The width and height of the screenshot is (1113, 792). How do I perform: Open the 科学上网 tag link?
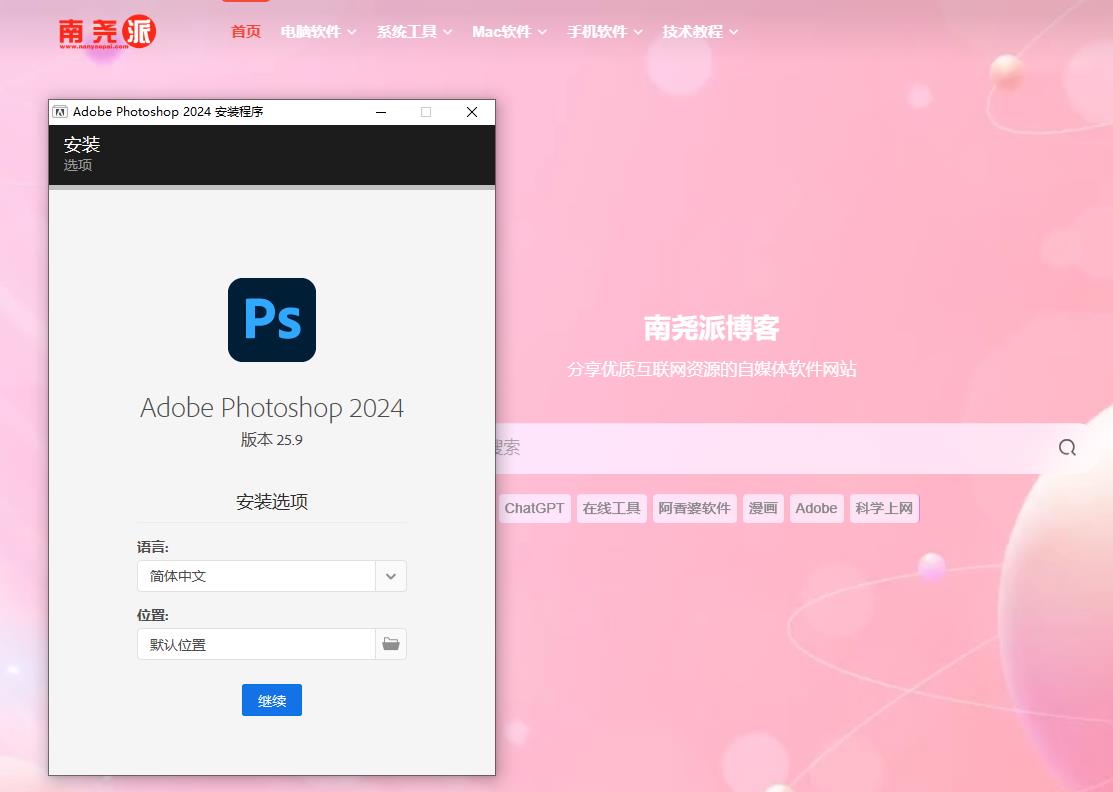(884, 508)
